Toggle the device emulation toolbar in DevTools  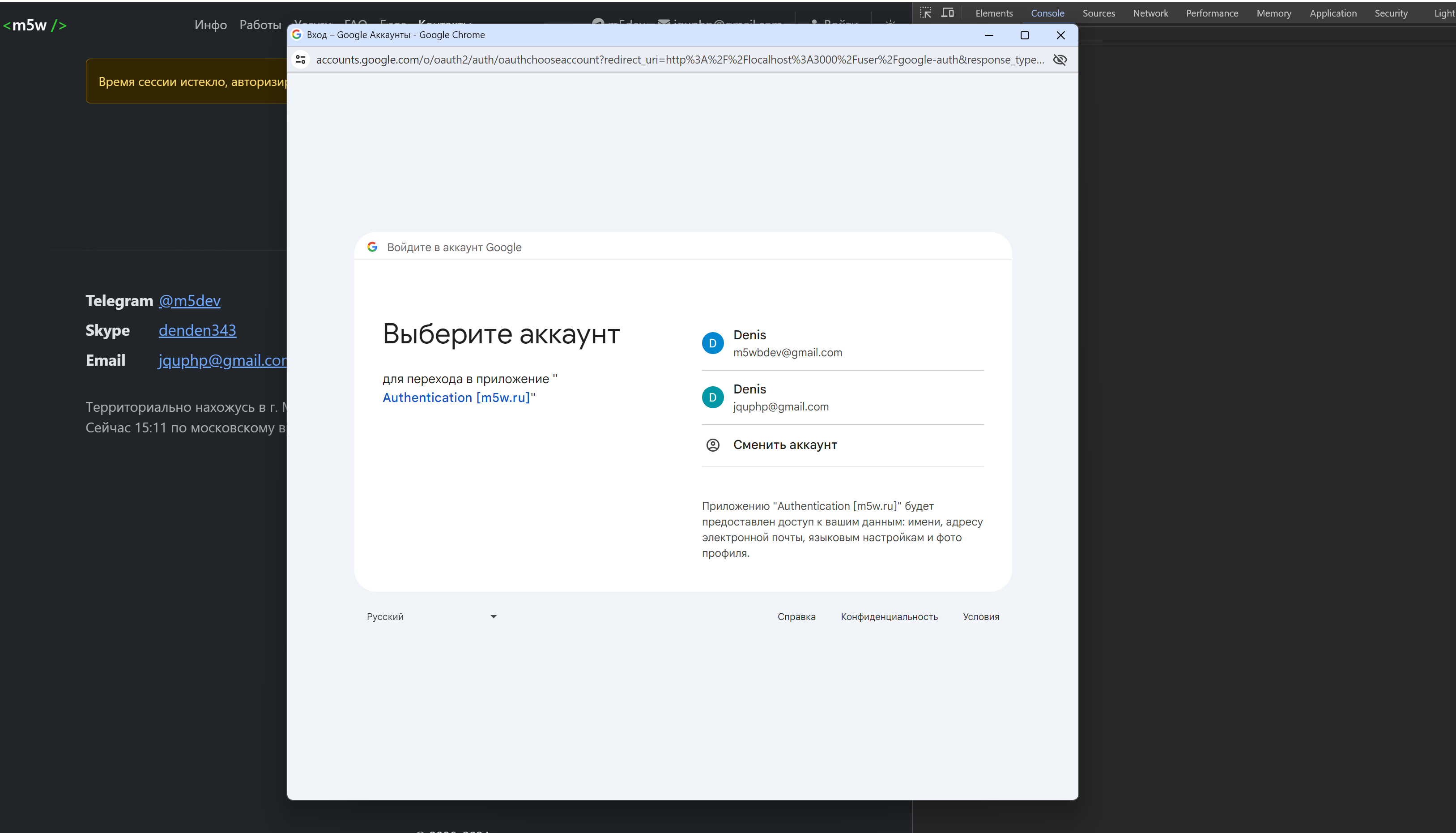pyautogui.click(x=948, y=12)
